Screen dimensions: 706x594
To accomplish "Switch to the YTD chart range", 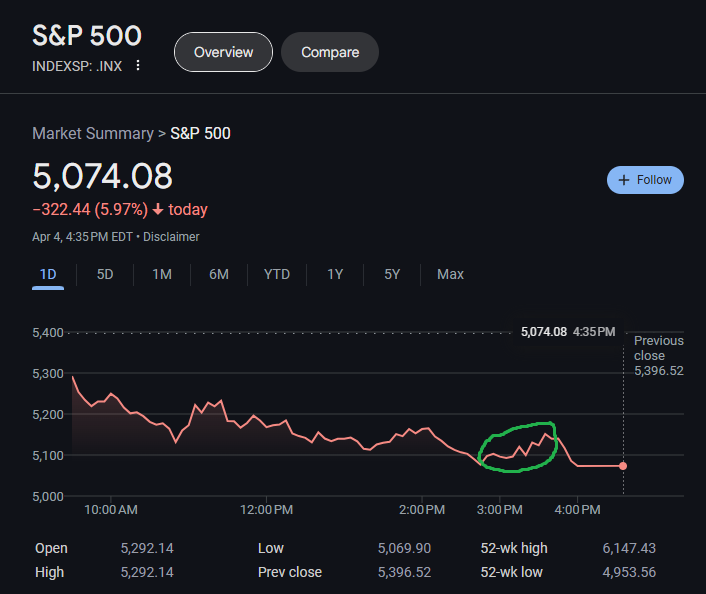I will pyautogui.click(x=277, y=274).
